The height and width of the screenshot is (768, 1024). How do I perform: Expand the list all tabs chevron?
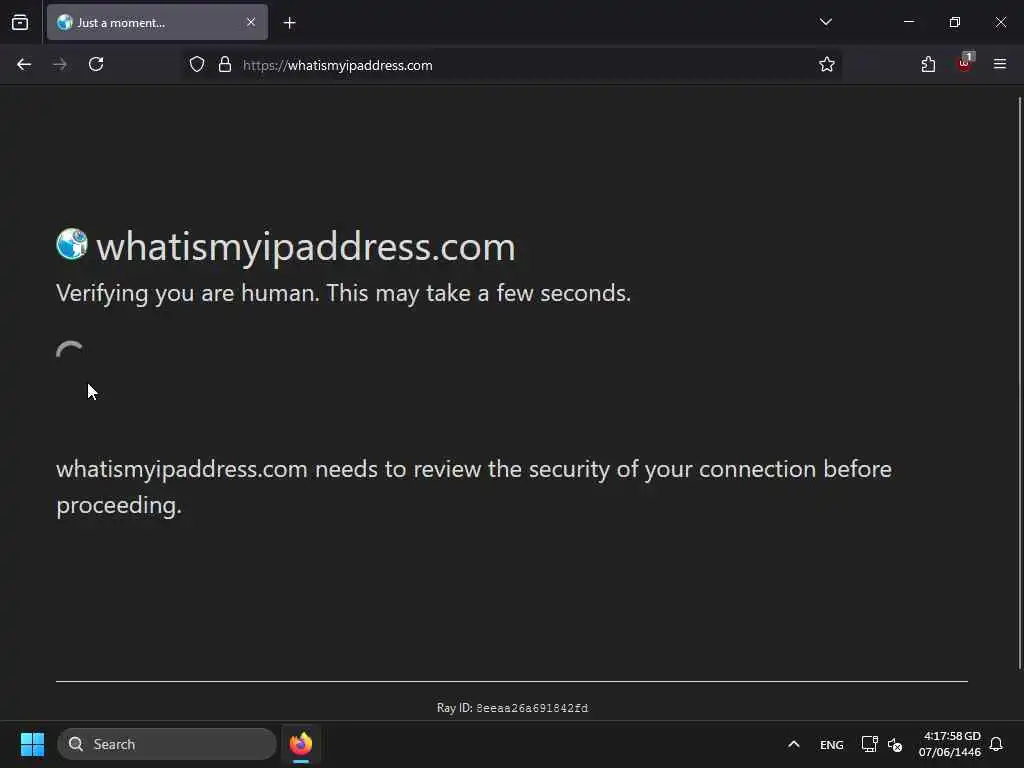click(x=825, y=22)
